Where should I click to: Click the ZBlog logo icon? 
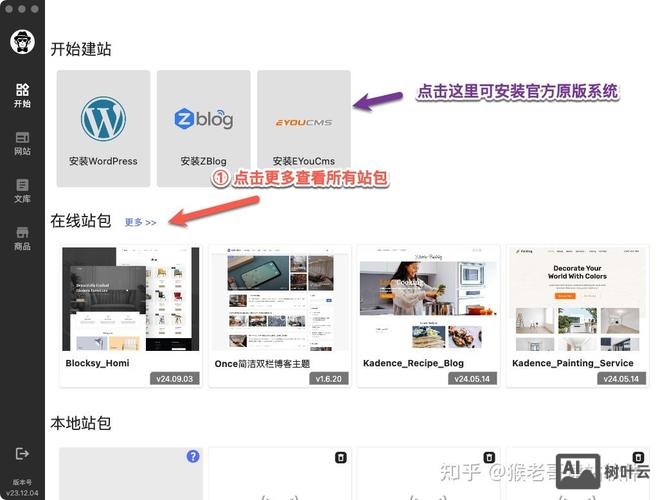tap(204, 119)
